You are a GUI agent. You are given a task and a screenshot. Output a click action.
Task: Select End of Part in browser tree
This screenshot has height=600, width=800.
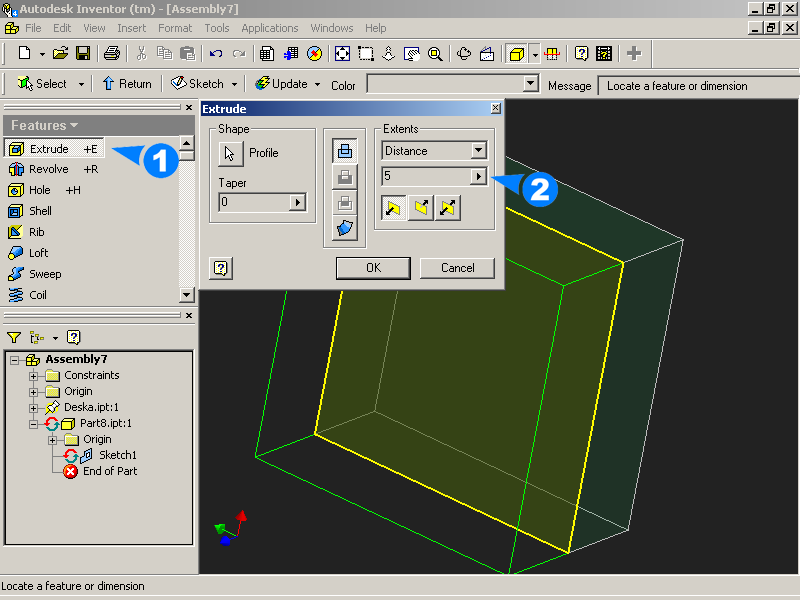coord(110,471)
